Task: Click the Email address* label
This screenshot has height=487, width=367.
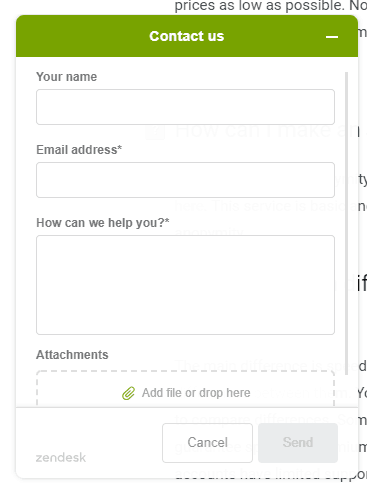Action: [x=79, y=150]
